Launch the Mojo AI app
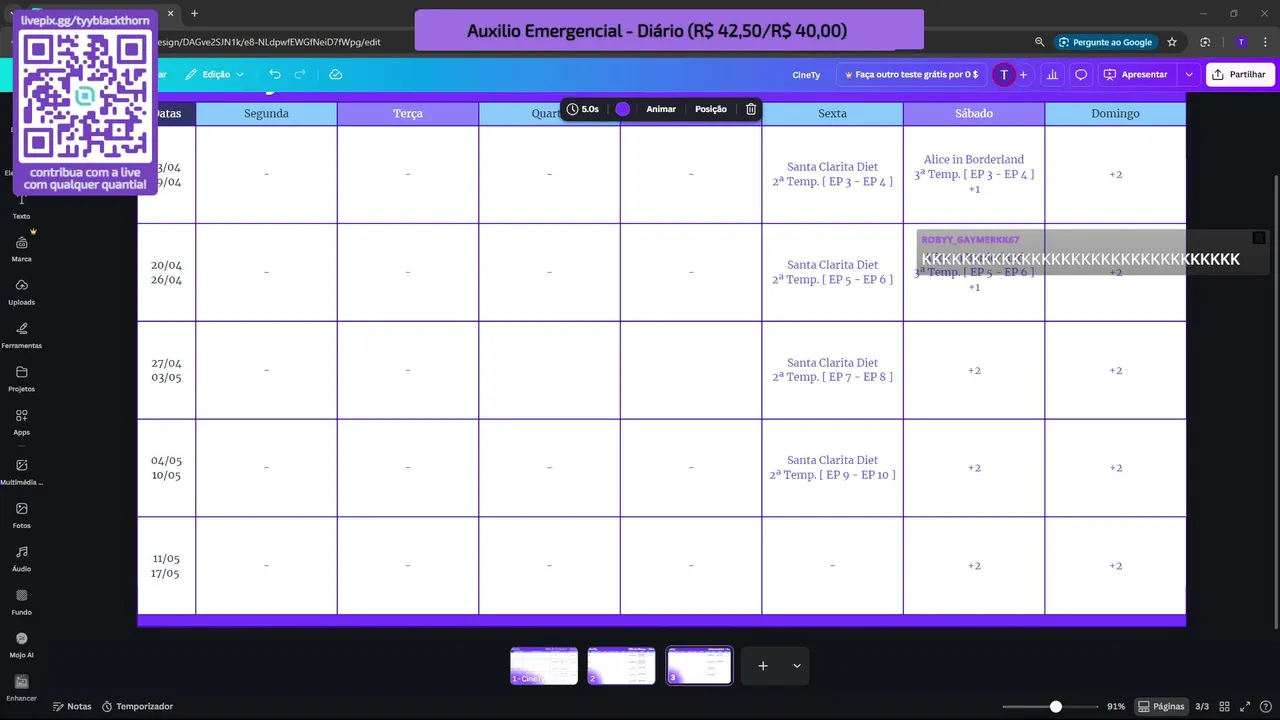1280x720 pixels. (21, 644)
